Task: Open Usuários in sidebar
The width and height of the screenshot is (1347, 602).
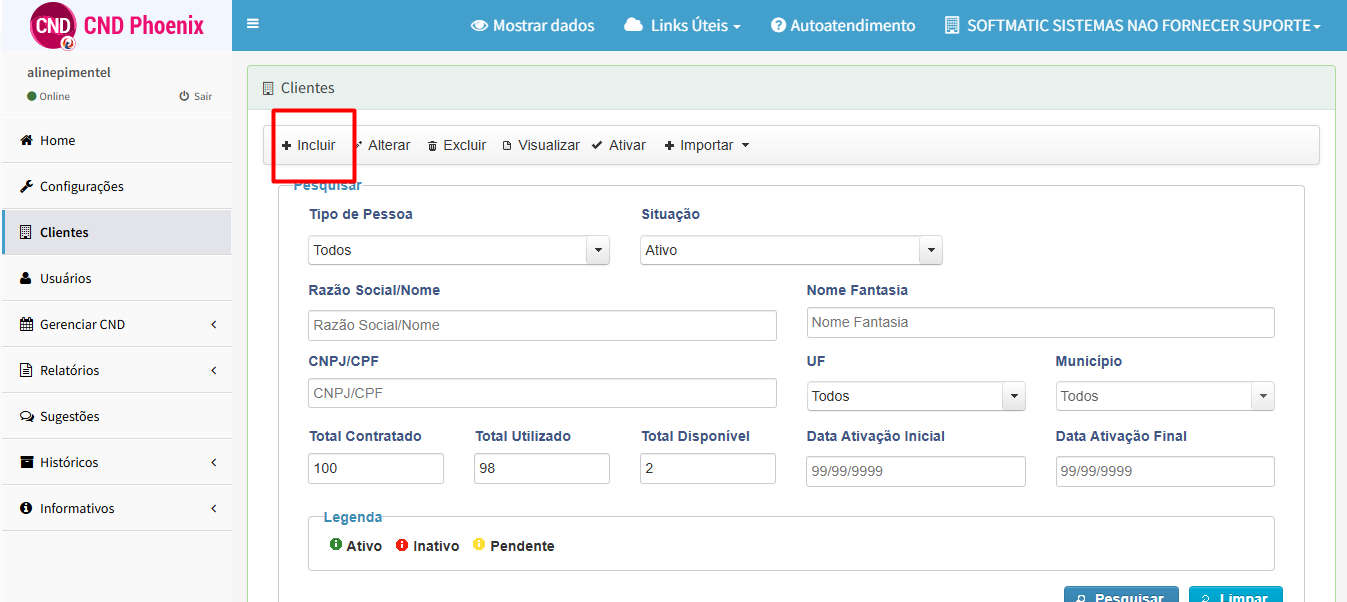Action: [x=116, y=278]
